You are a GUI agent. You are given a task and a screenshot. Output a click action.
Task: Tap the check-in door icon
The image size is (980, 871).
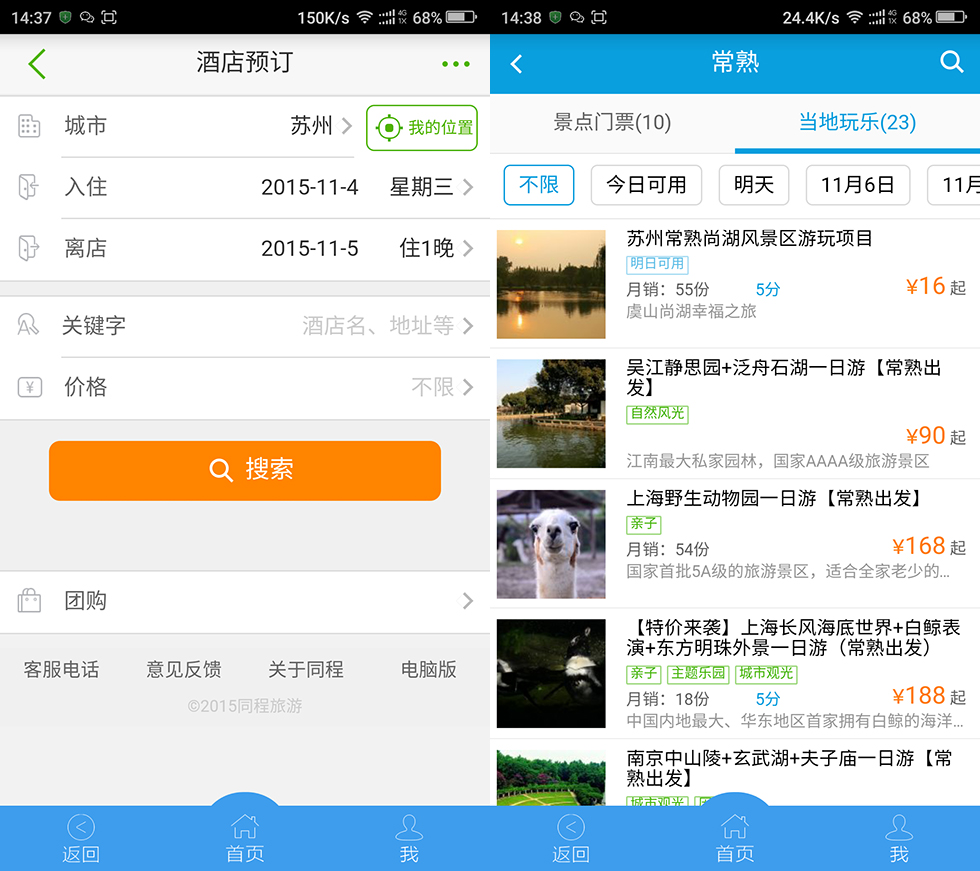click(x=29, y=187)
